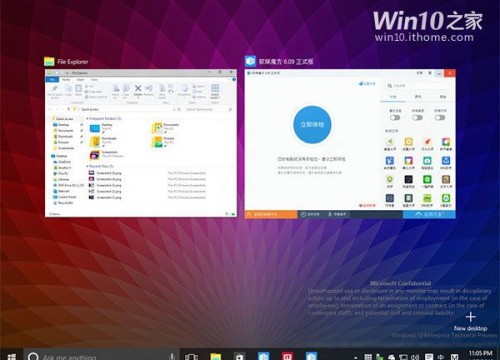This screenshot has width=500, height=360.
Task: Open the File tab in File Explorer
Action: (52, 80)
